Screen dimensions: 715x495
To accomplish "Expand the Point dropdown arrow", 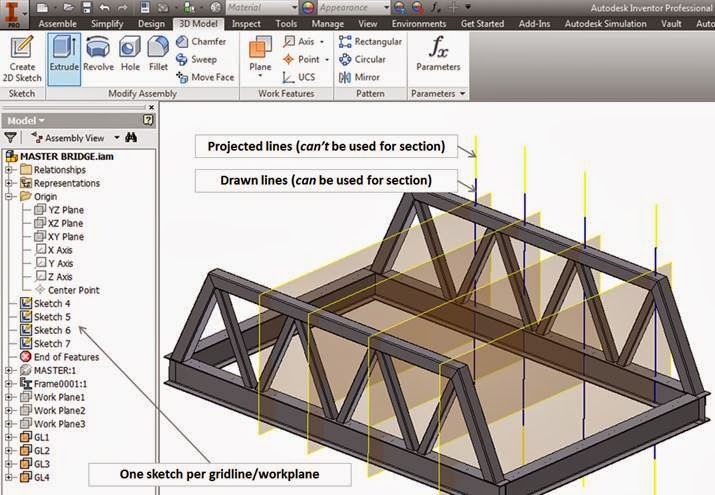I will 327,60.
